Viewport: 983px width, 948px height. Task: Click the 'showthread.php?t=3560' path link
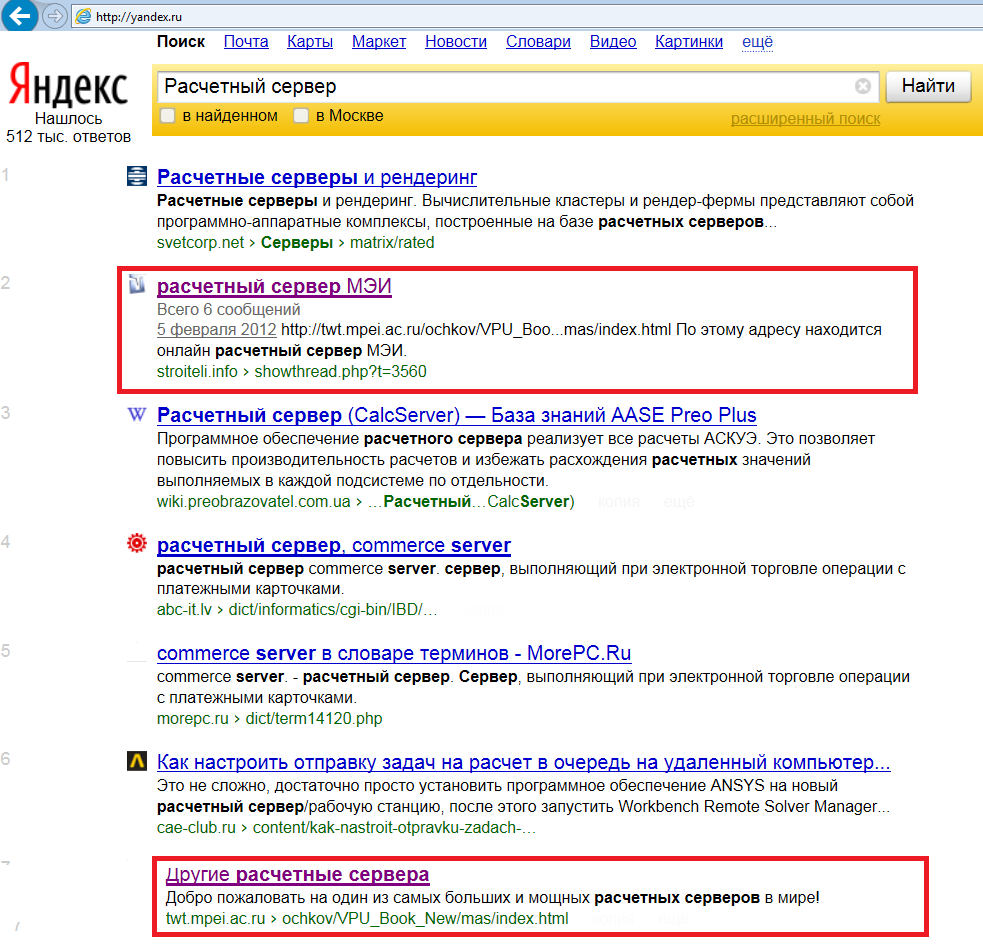[x=340, y=372]
